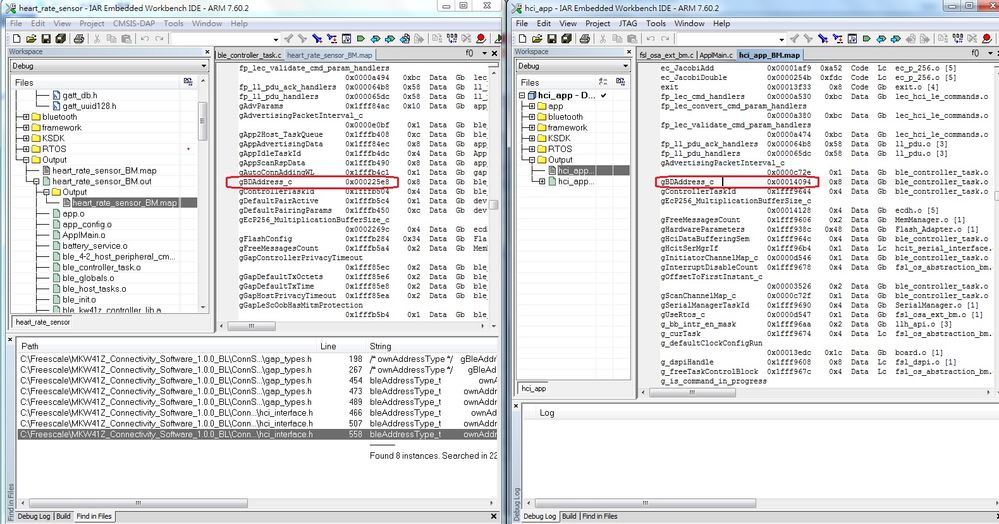Image resolution: width=999 pixels, height=524 pixels.
Task: Open Build tab in heart_rate_sensor messages
Action: click(63, 516)
